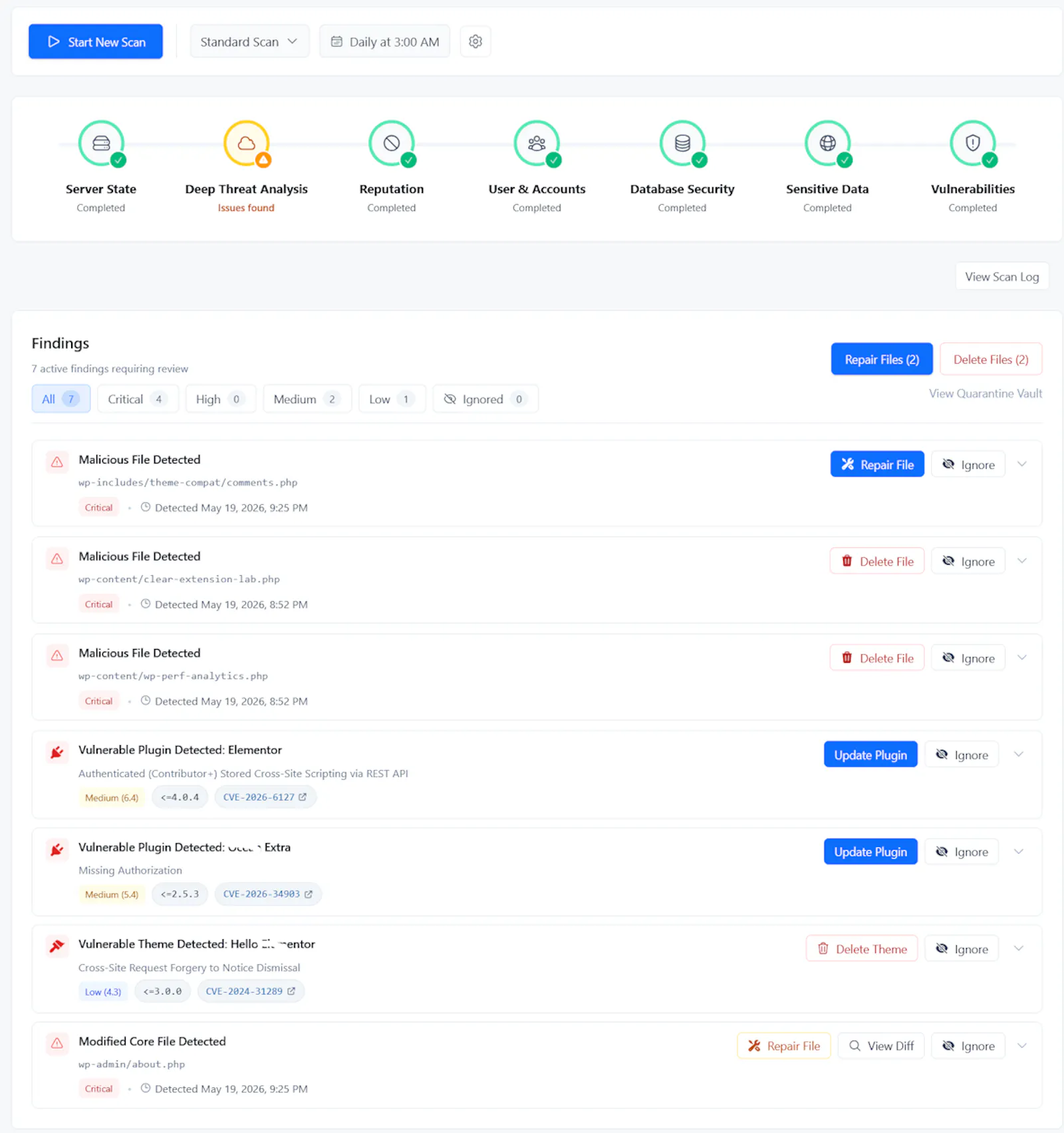
Task: Click the scan settings gear icon
Action: pos(475,41)
